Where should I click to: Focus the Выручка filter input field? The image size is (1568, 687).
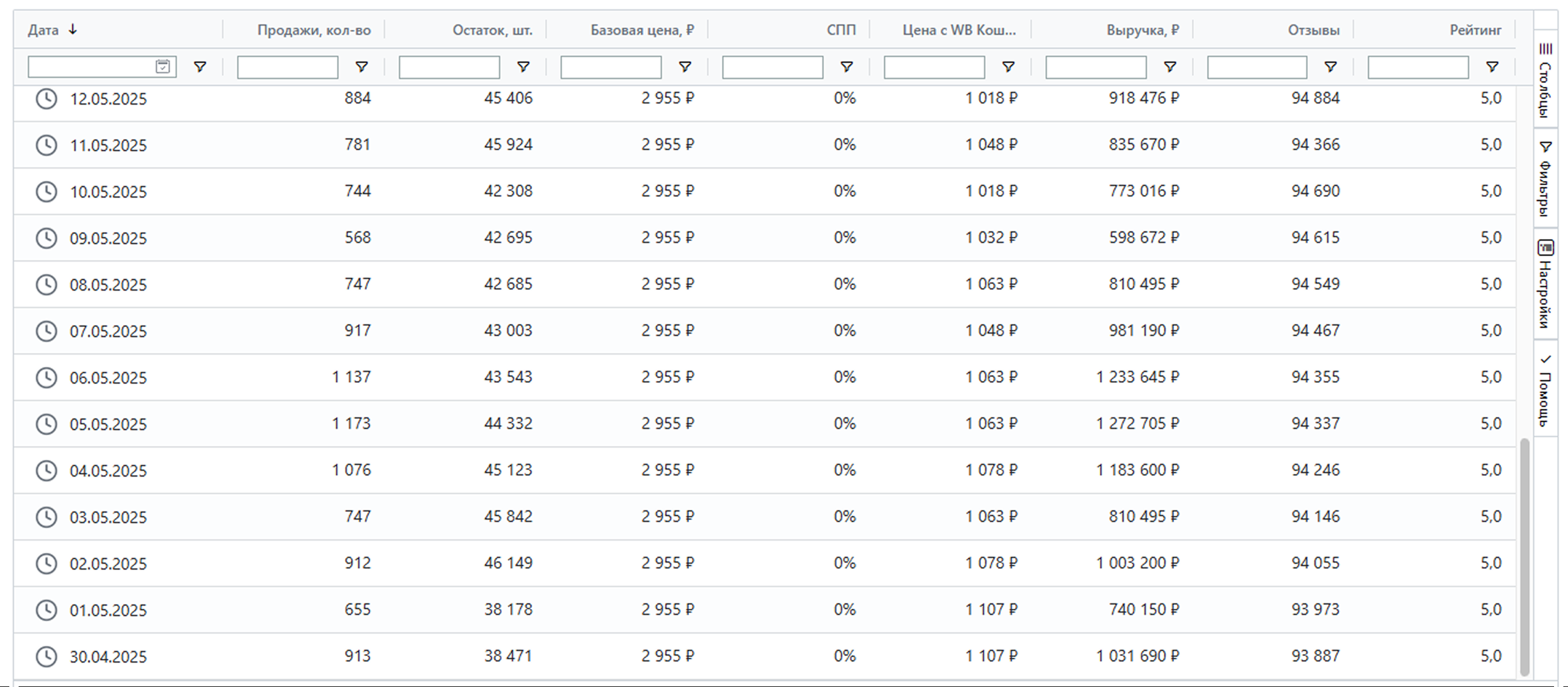pyautogui.click(x=1096, y=67)
